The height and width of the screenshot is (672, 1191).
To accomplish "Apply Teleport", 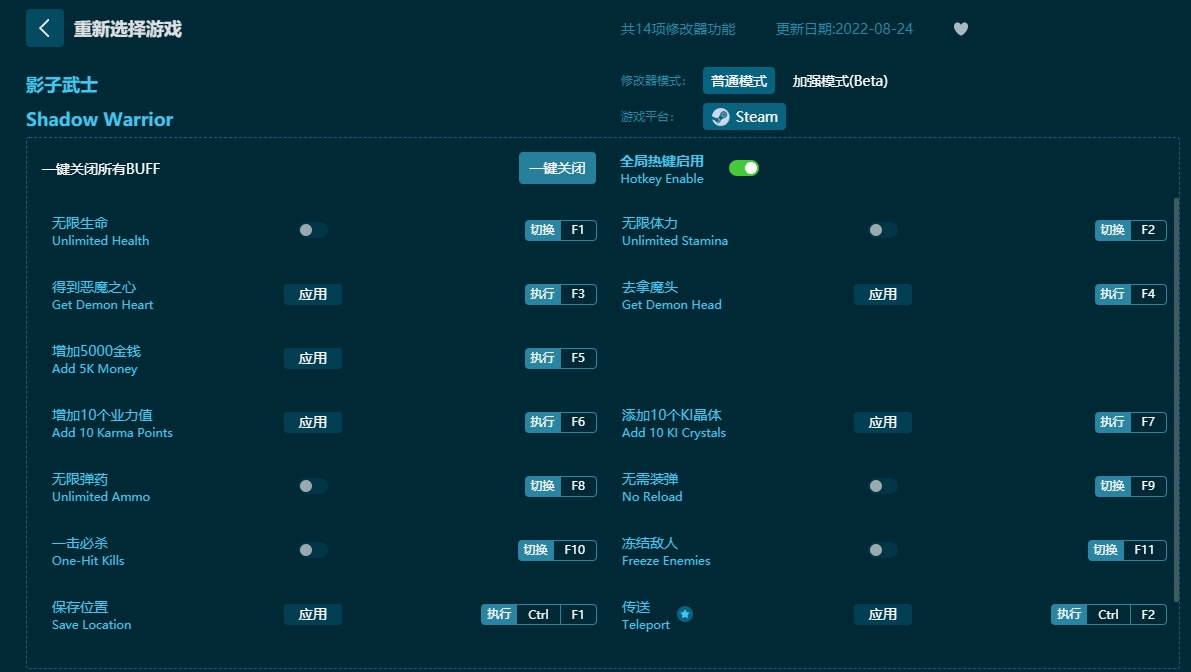I will 883,614.
